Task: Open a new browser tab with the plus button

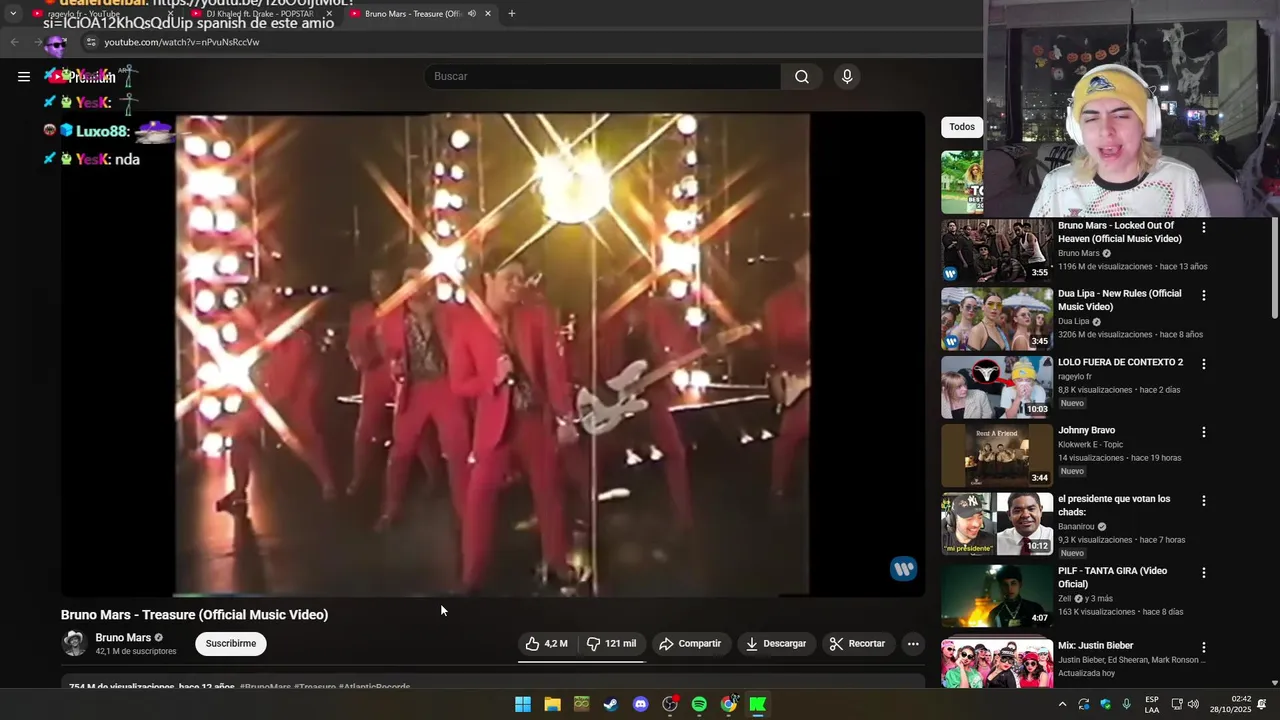Action: tap(511, 14)
